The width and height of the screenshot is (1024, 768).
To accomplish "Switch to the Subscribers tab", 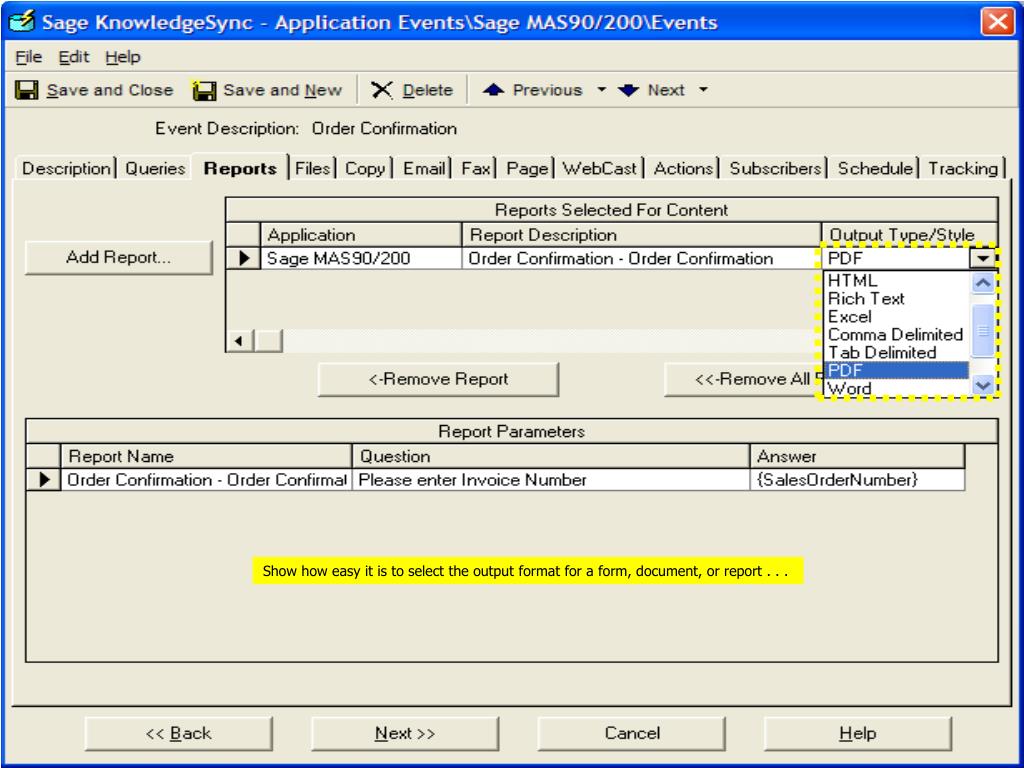I will [x=775, y=168].
